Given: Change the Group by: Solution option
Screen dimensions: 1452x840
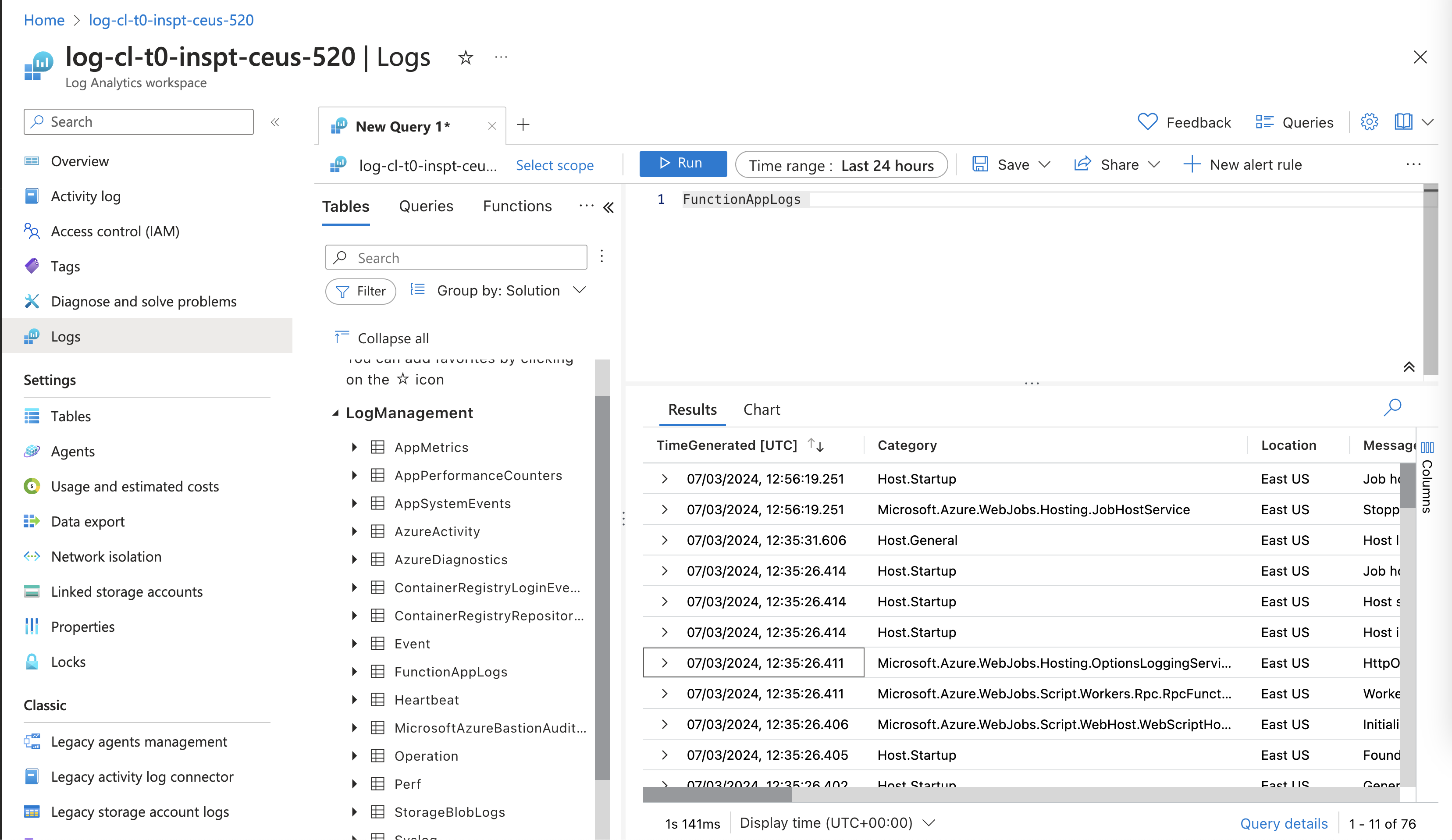Looking at the screenshot, I should coord(498,290).
